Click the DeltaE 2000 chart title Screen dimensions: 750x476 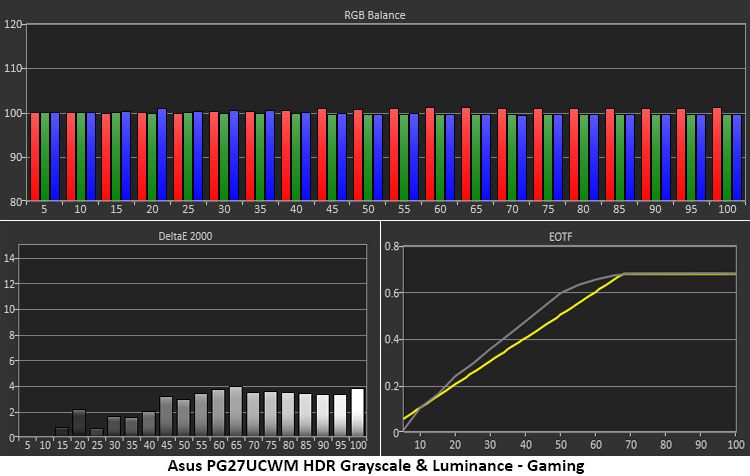pyautogui.click(x=185, y=236)
